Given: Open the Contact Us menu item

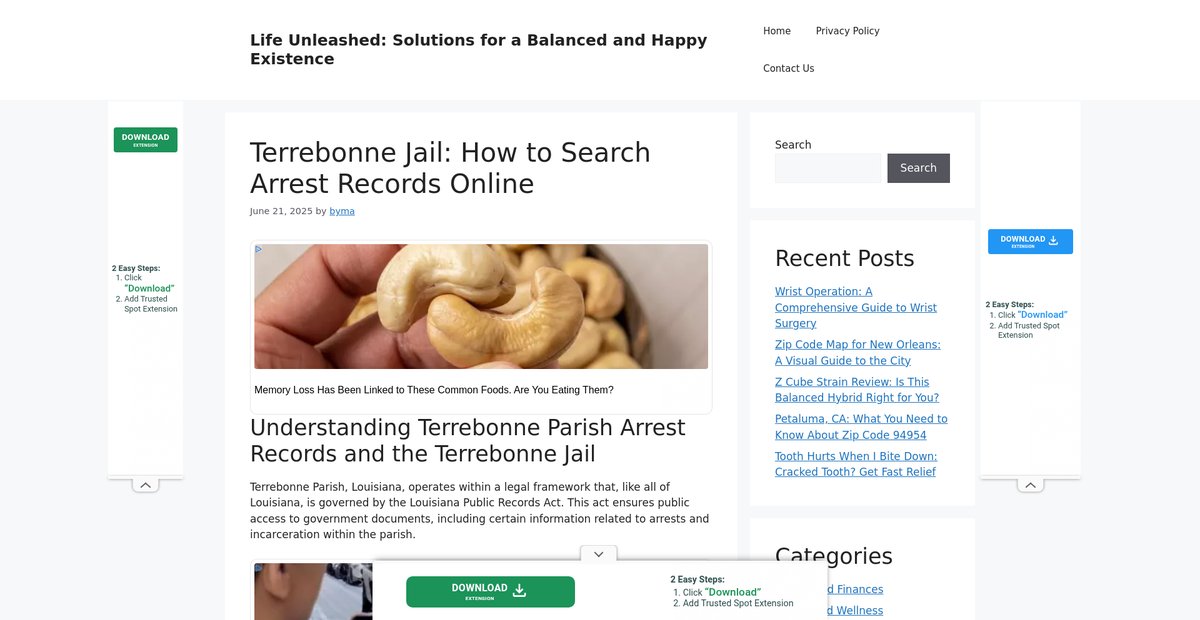Looking at the screenshot, I should 788,68.
